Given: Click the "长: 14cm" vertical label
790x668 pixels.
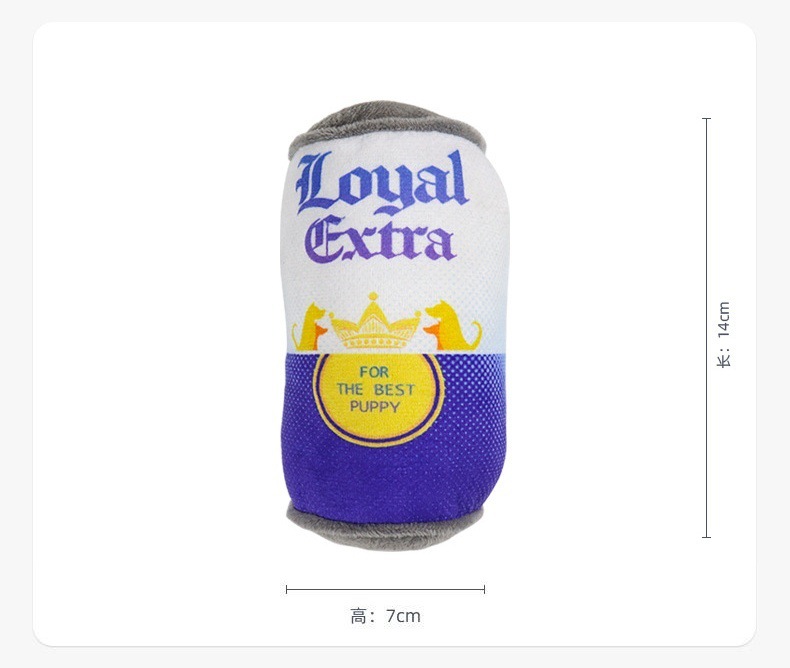Looking at the screenshot, I should tap(724, 335).
